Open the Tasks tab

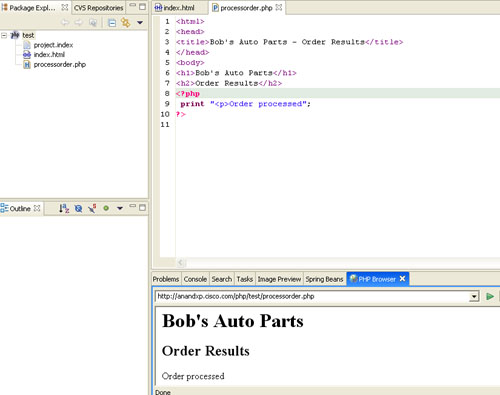245,279
